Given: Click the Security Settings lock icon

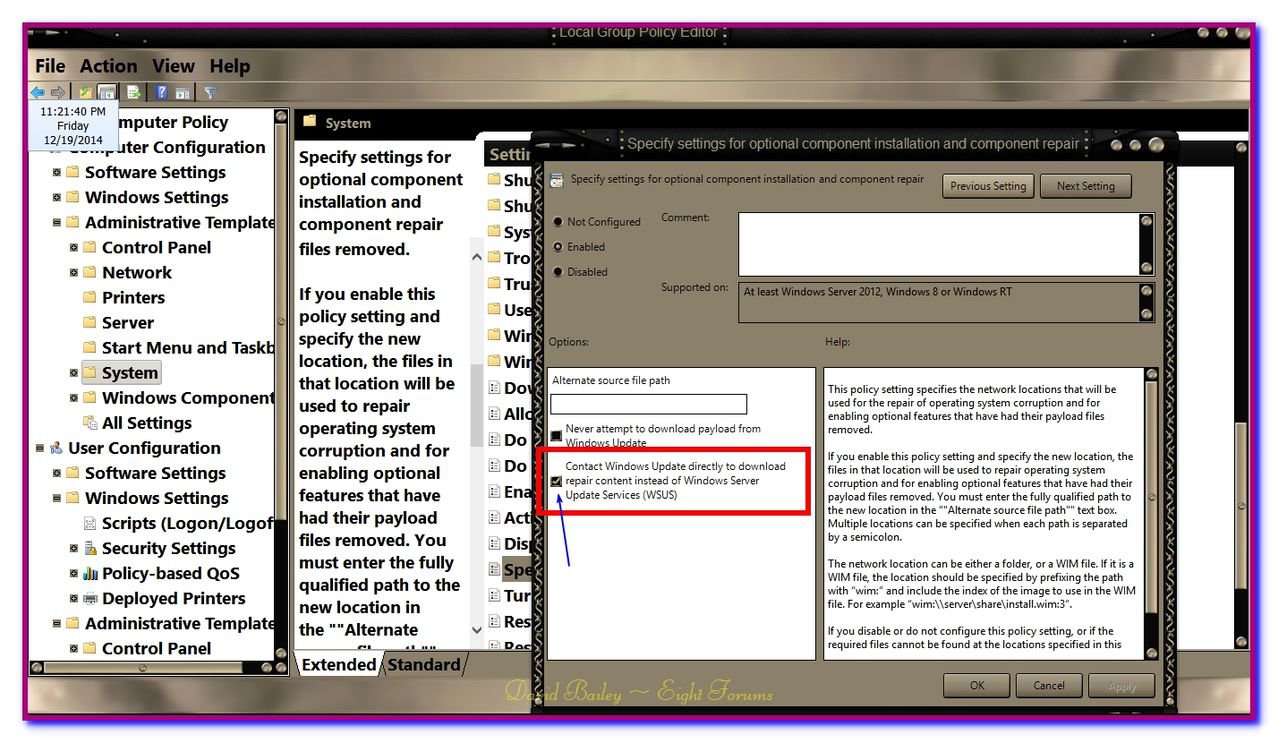Looking at the screenshot, I should 90,548.
